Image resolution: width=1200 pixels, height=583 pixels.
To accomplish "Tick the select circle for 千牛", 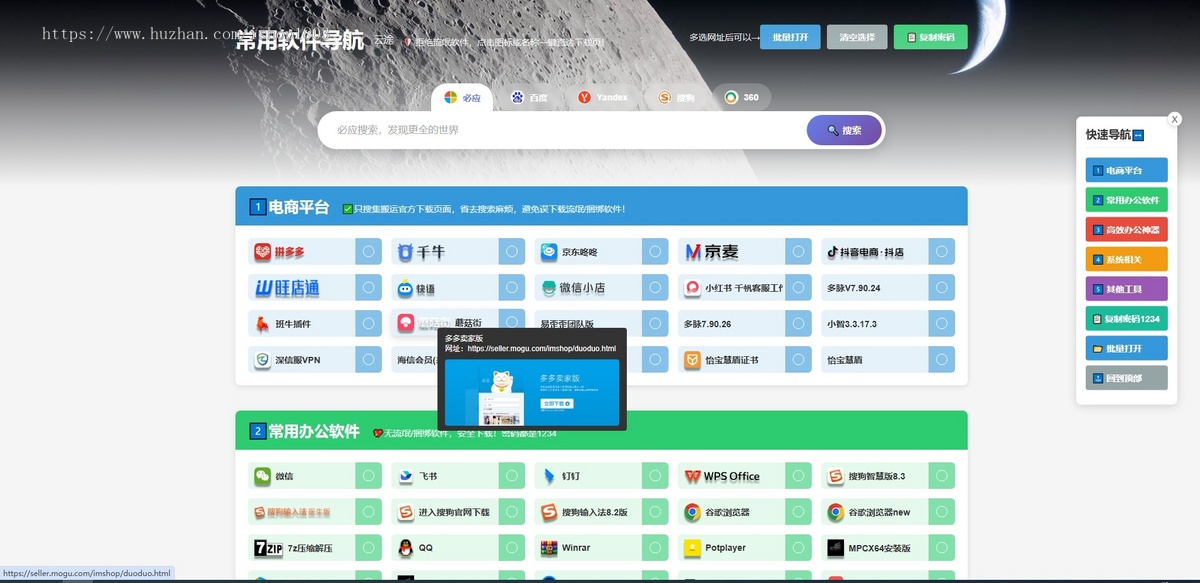I will pos(512,252).
